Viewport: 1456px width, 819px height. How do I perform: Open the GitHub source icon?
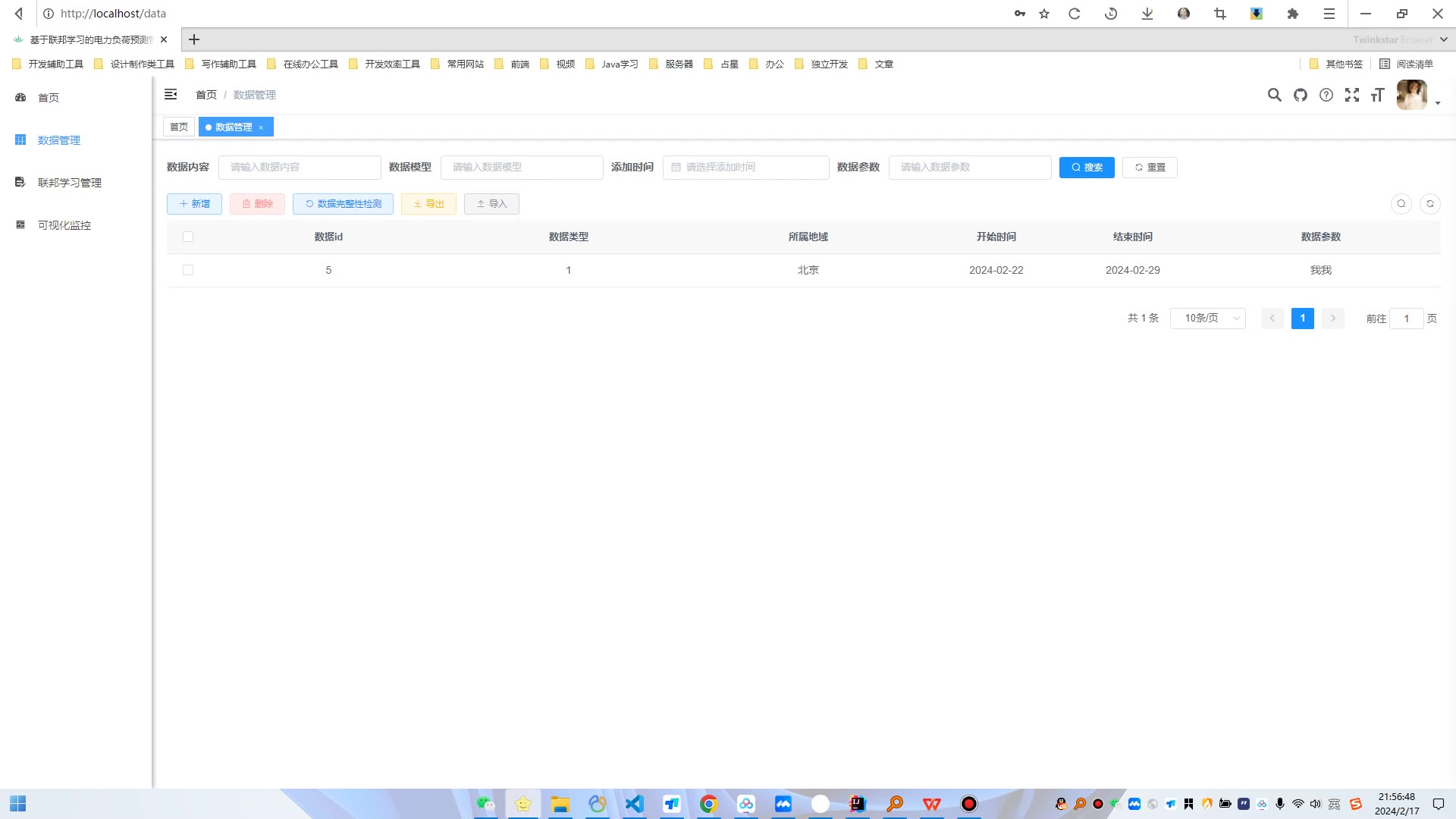[1301, 95]
